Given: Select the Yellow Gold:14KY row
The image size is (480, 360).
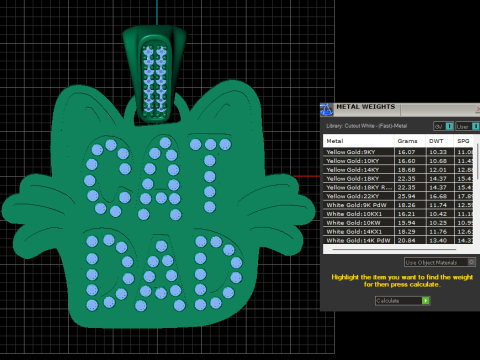Looking at the screenshot, I should 398,170.
